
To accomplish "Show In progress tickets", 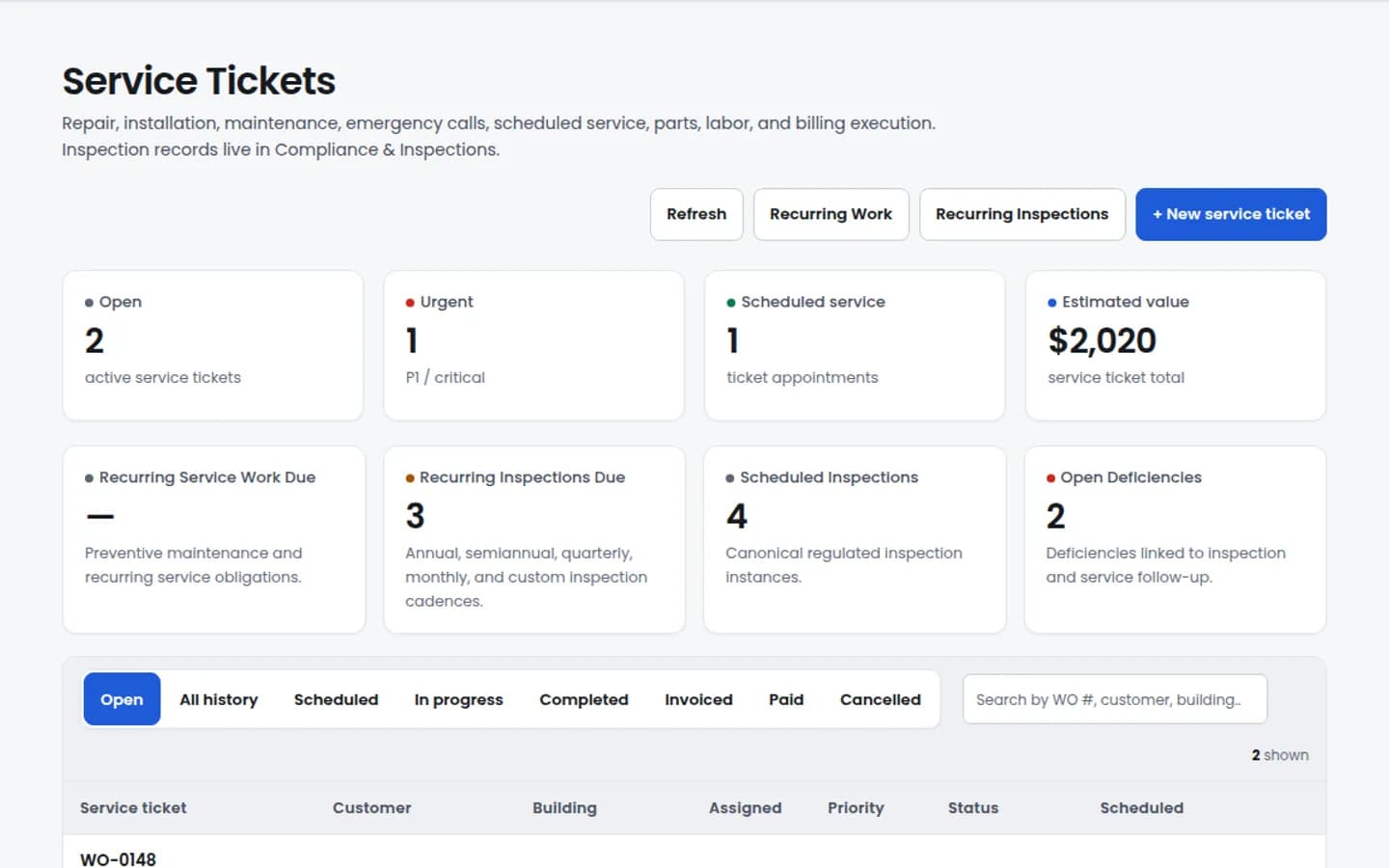I will coord(458,699).
